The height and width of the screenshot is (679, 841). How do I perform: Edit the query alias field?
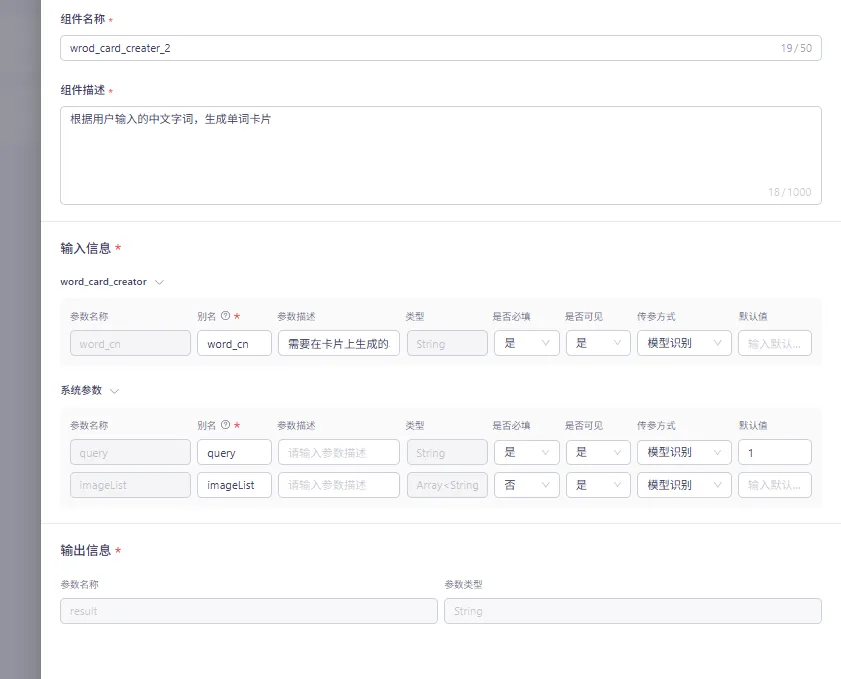pyautogui.click(x=234, y=452)
